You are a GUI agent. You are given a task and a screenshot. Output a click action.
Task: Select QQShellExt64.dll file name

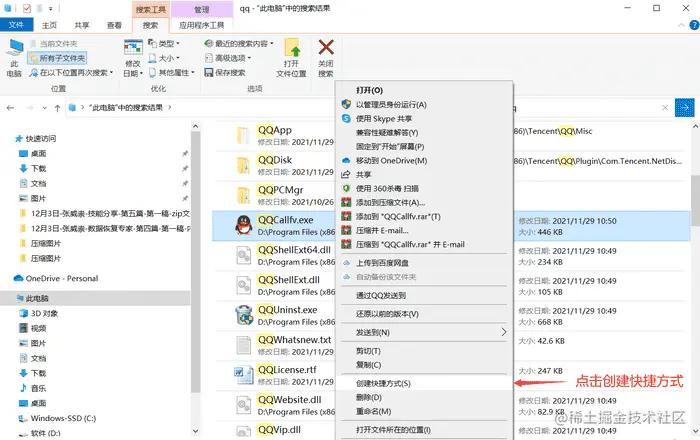pos(294,250)
